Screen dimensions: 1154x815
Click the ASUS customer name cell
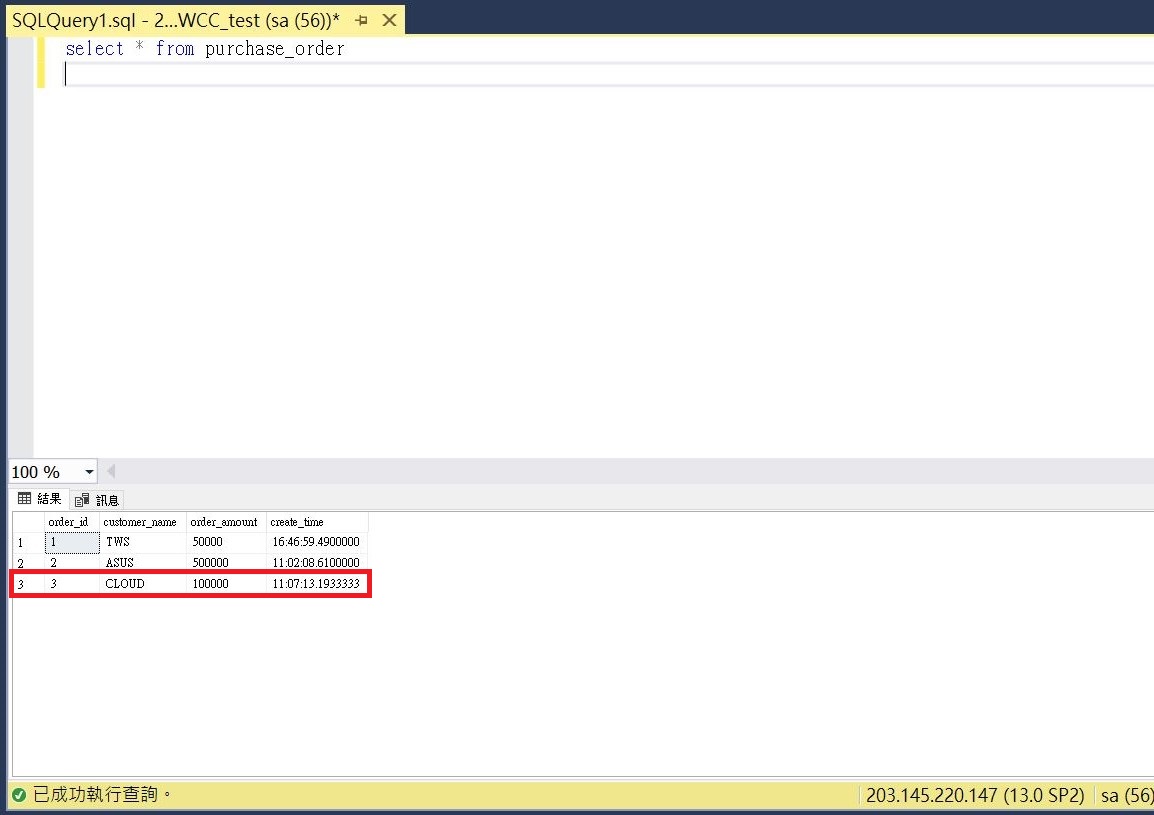143,563
